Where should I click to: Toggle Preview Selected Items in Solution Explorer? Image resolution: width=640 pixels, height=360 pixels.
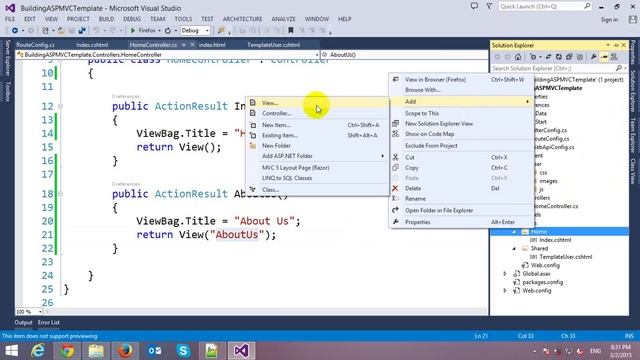coord(604,57)
